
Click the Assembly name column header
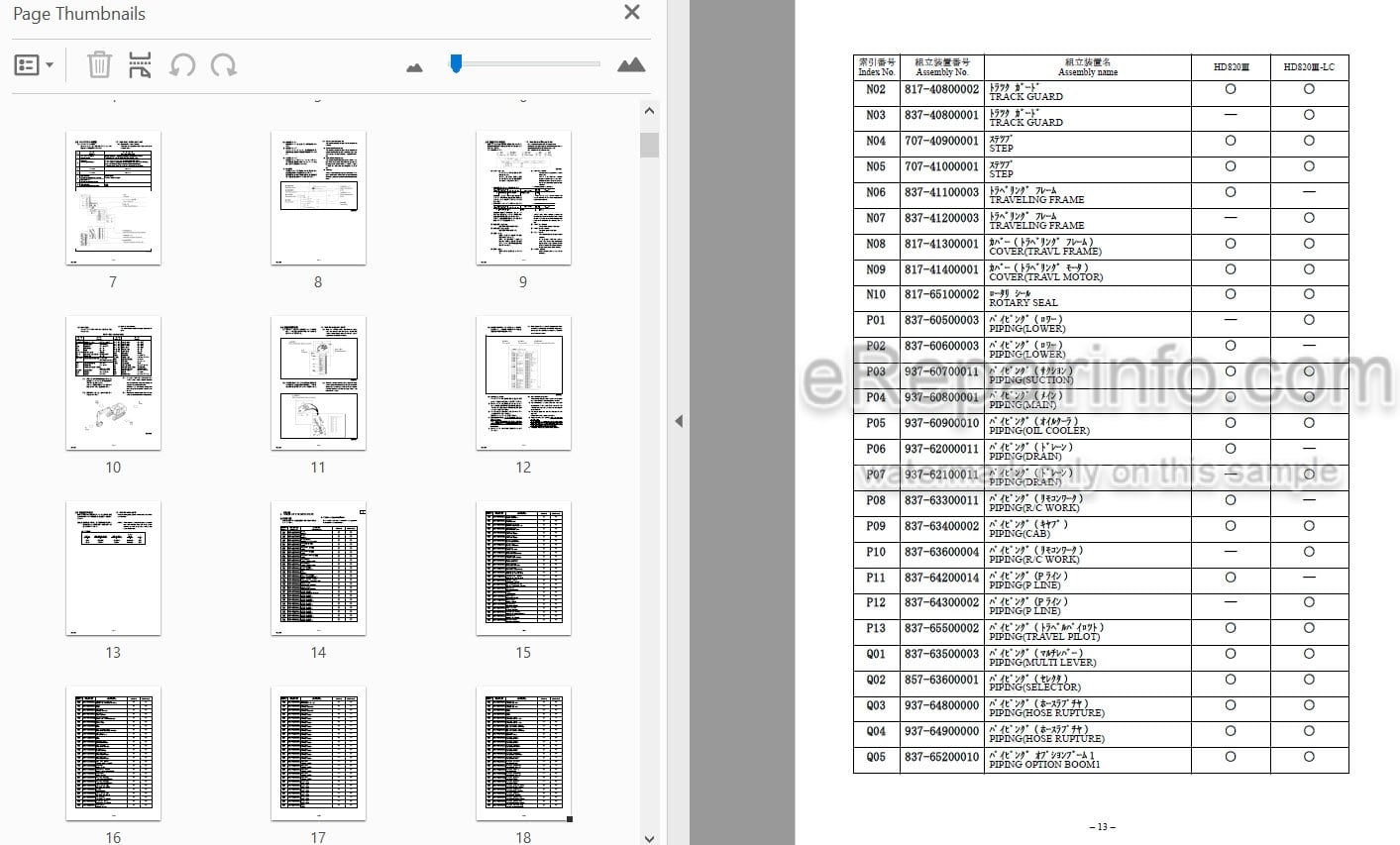click(x=1087, y=67)
